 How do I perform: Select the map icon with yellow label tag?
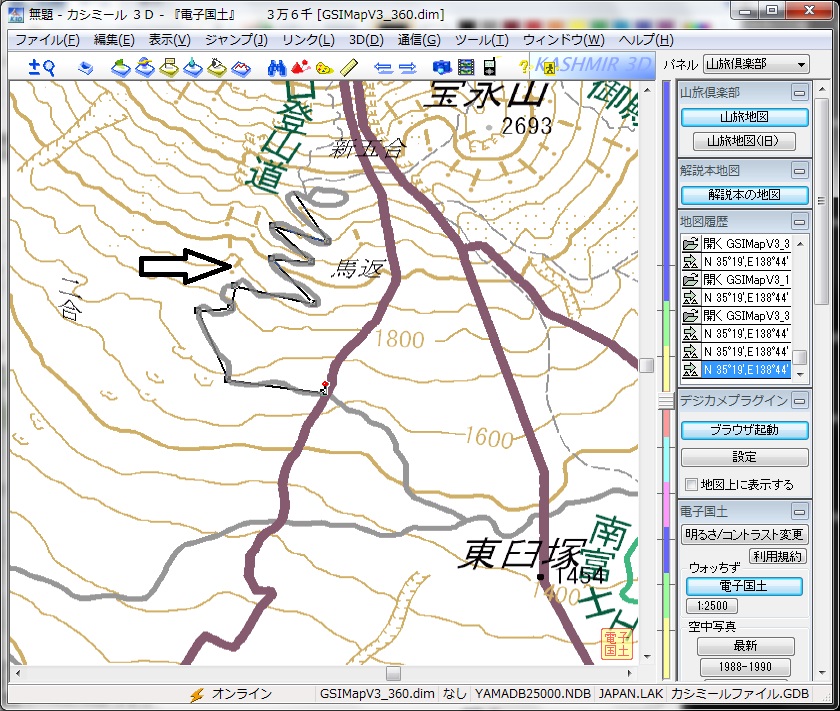pyautogui.click(x=169, y=68)
